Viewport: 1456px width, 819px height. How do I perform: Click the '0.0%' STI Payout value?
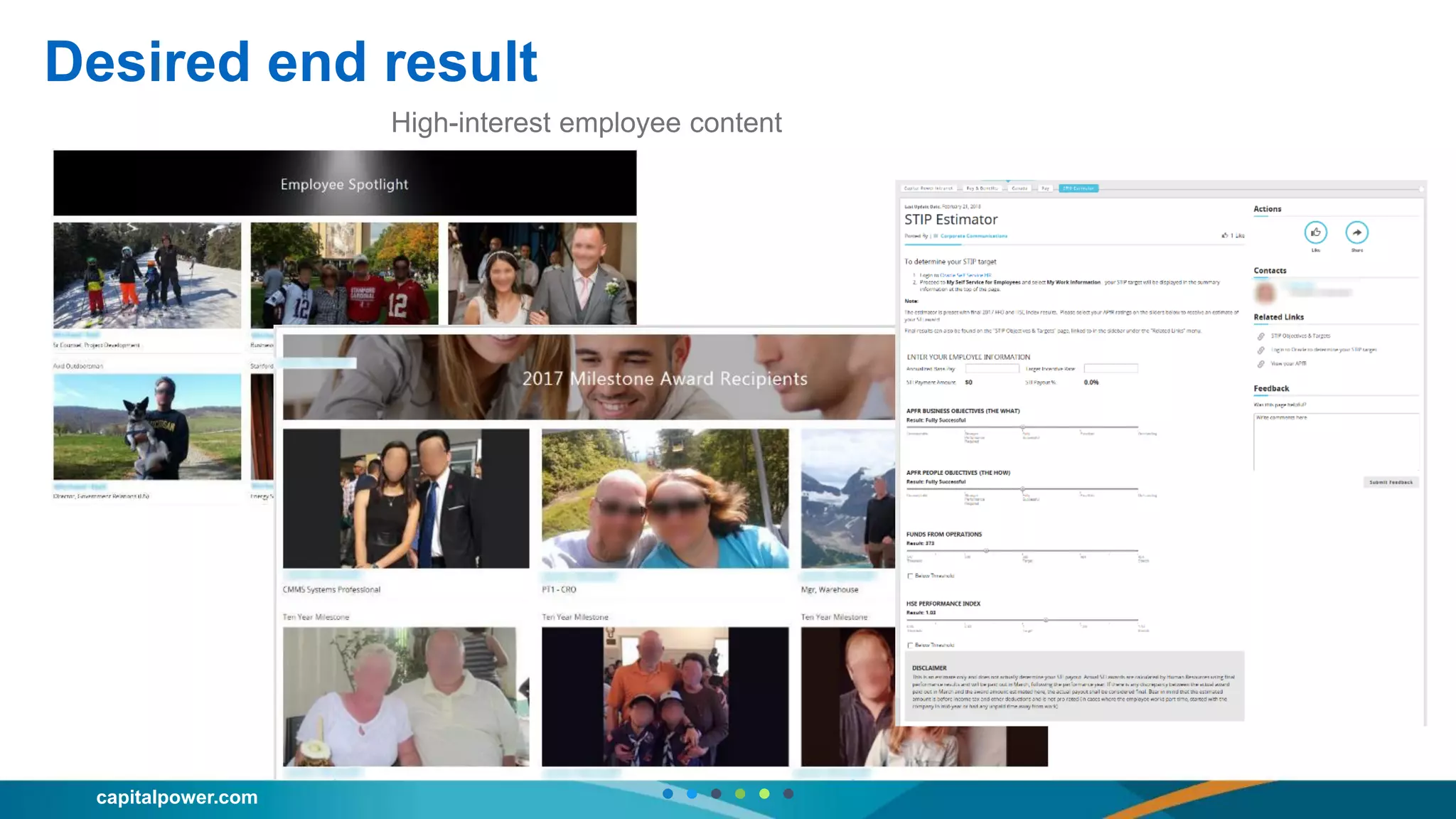pos(1091,382)
